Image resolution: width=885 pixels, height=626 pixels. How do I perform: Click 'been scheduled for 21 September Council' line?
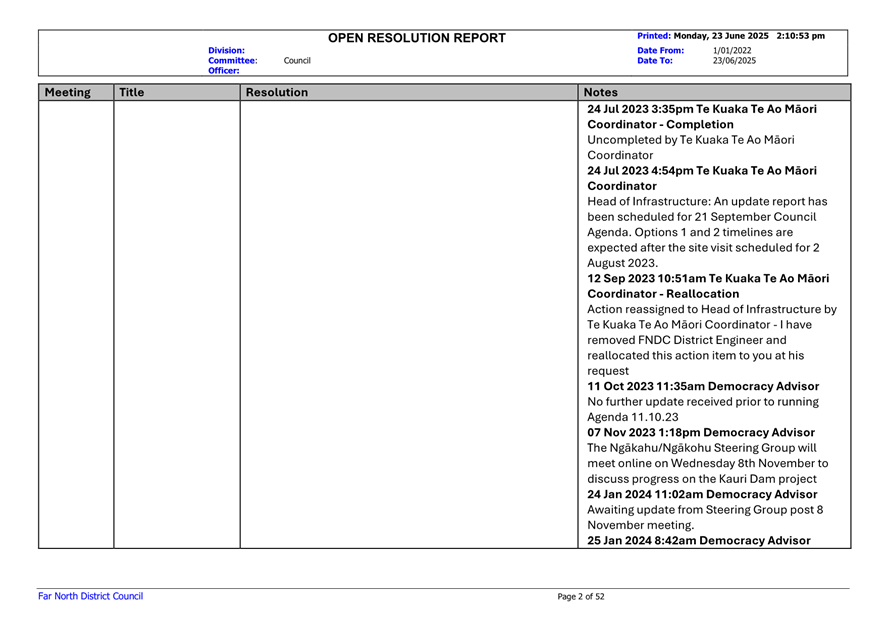click(x=702, y=217)
